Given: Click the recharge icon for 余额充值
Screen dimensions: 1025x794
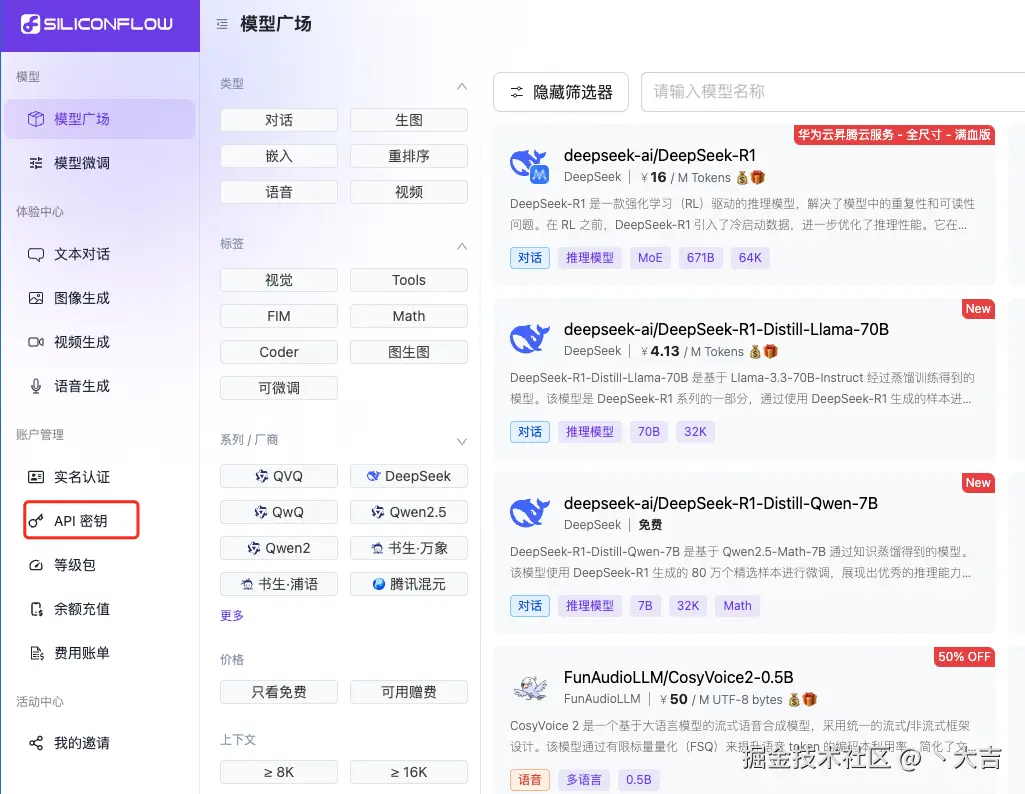Looking at the screenshot, I should (x=36, y=609).
